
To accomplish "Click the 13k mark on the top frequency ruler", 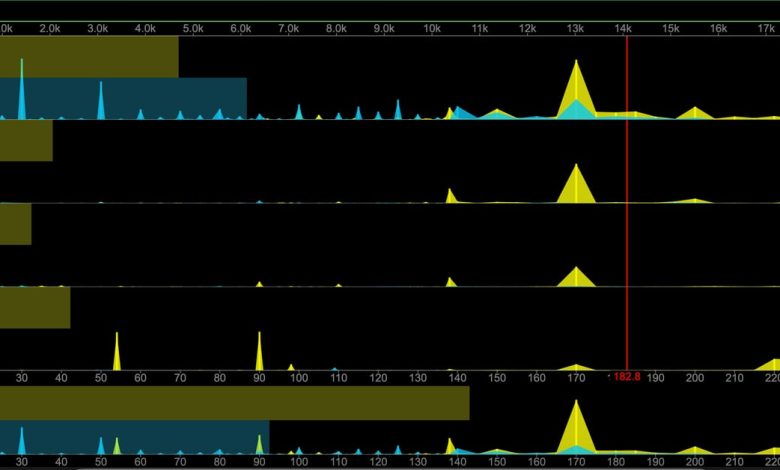I will (575, 30).
